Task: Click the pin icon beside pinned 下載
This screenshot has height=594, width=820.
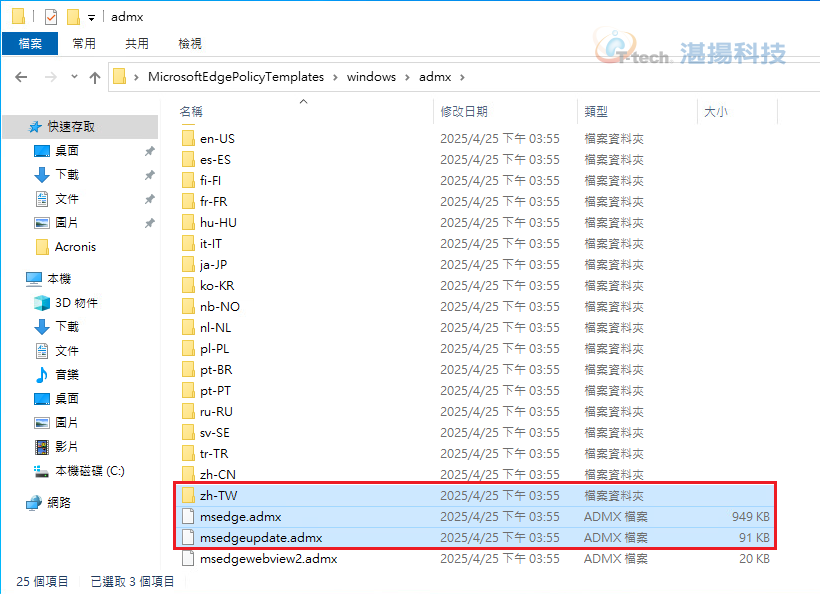Action: pyautogui.click(x=150, y=175)
